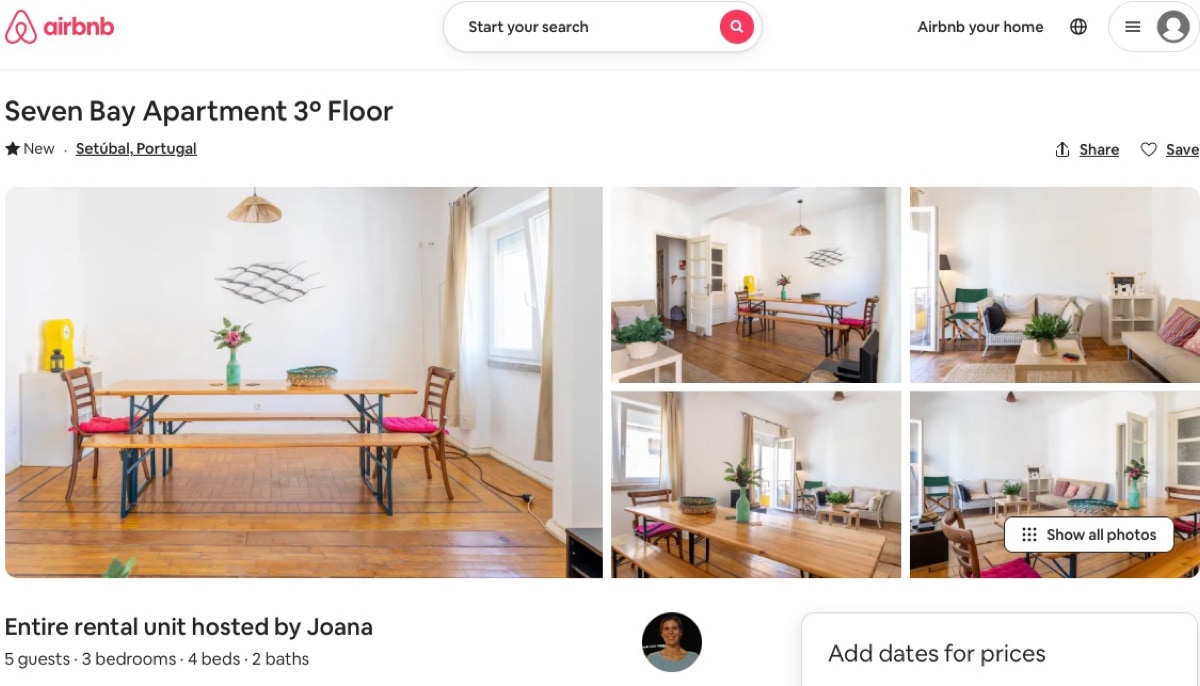Open the top middle dining room photo
Screen dimensions: 1200x686
point(756,285)
